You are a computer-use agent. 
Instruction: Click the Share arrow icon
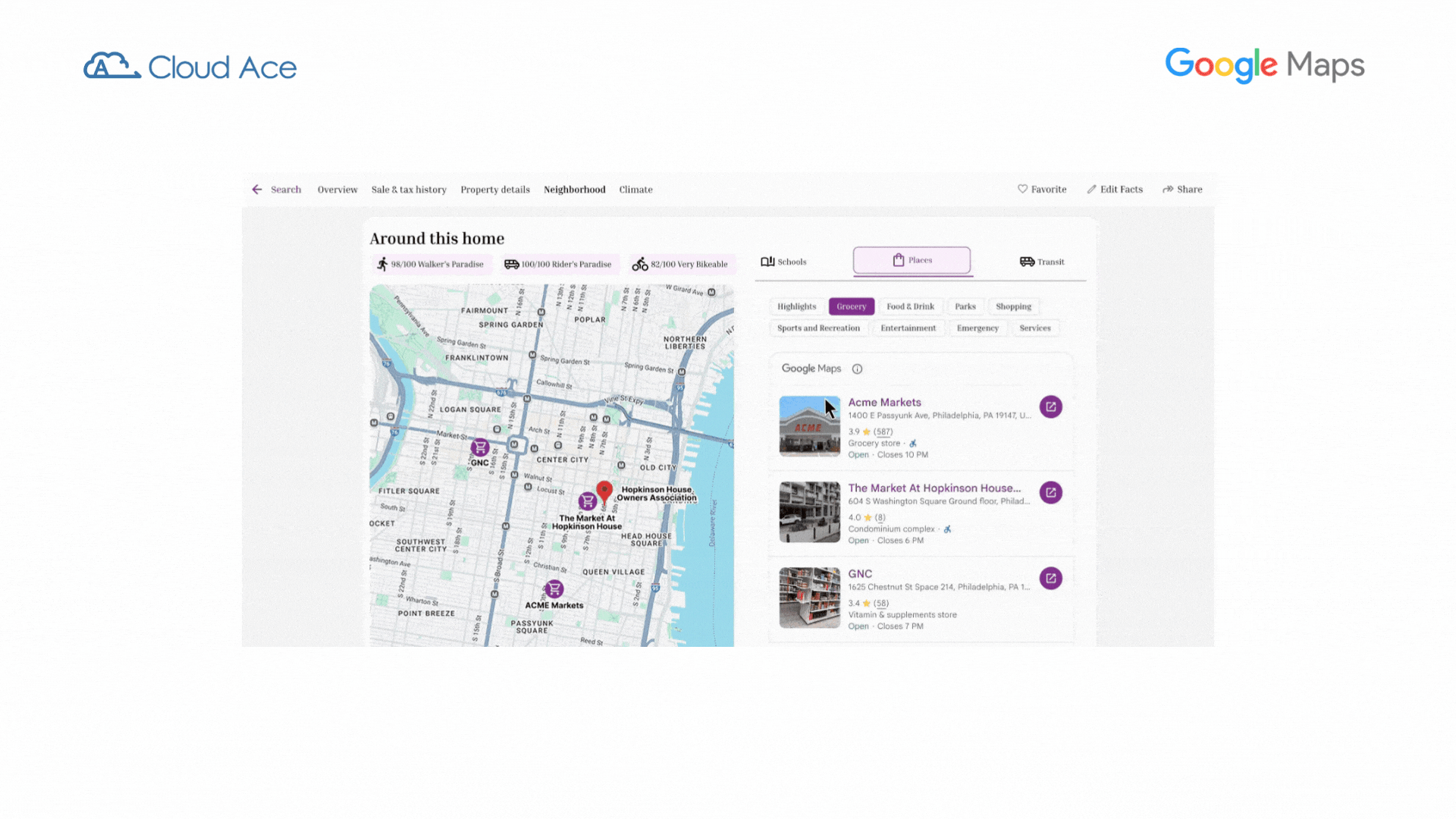click(x=1168, y=189)
